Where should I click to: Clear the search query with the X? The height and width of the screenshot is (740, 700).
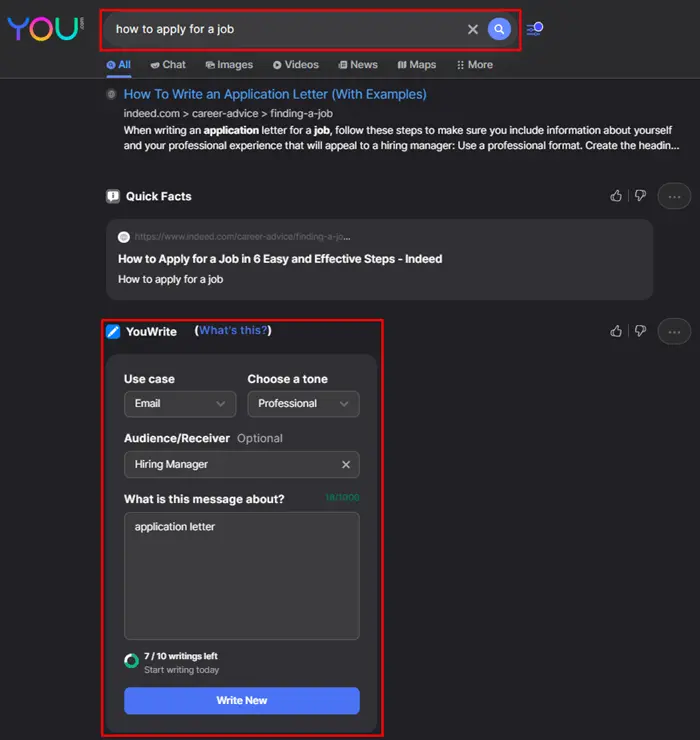tap(472, 29)
